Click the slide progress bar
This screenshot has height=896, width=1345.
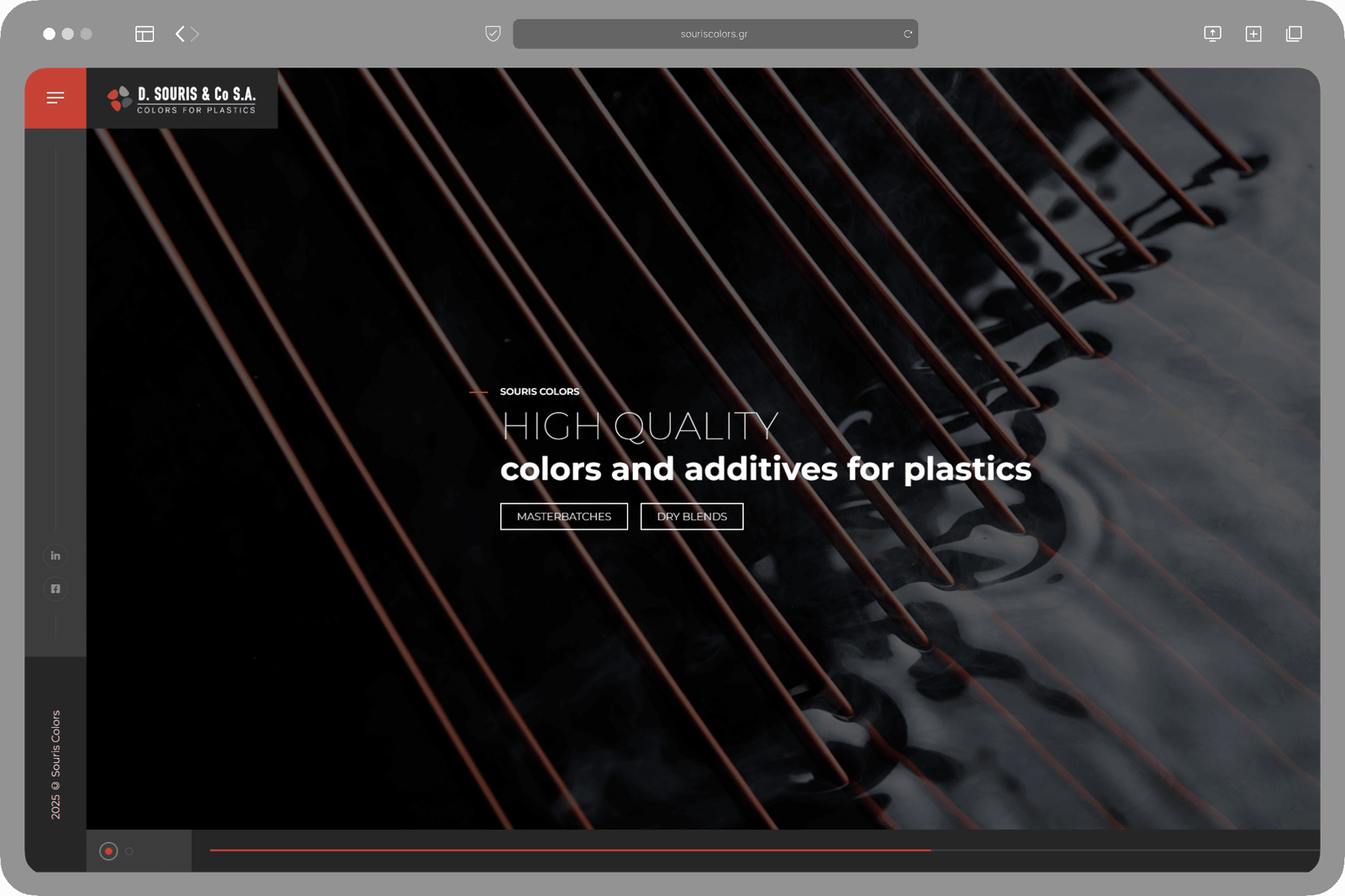764,851
